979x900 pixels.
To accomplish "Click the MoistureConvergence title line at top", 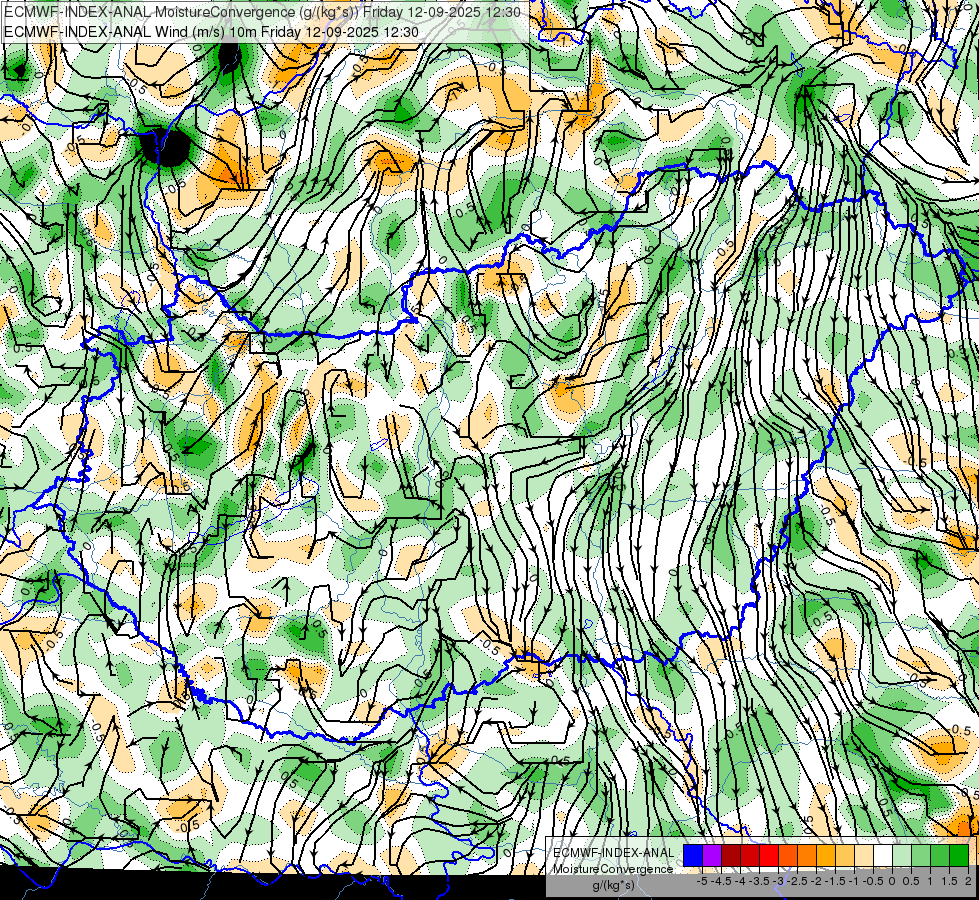I will (x=262, y=12).
